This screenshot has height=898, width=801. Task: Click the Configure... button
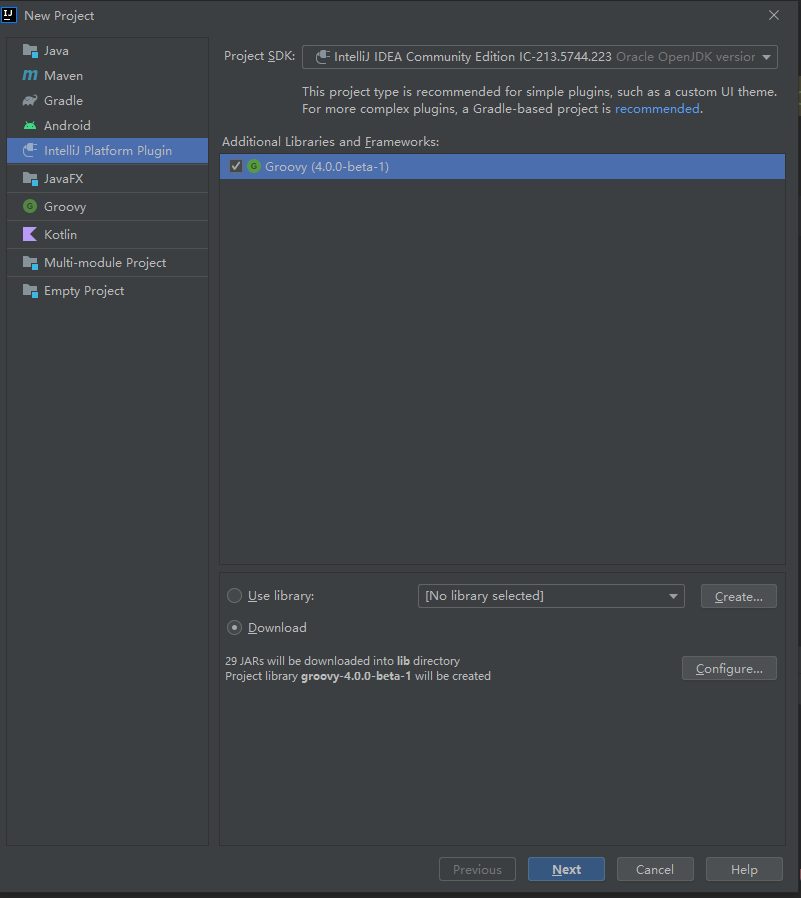point(729,668)
